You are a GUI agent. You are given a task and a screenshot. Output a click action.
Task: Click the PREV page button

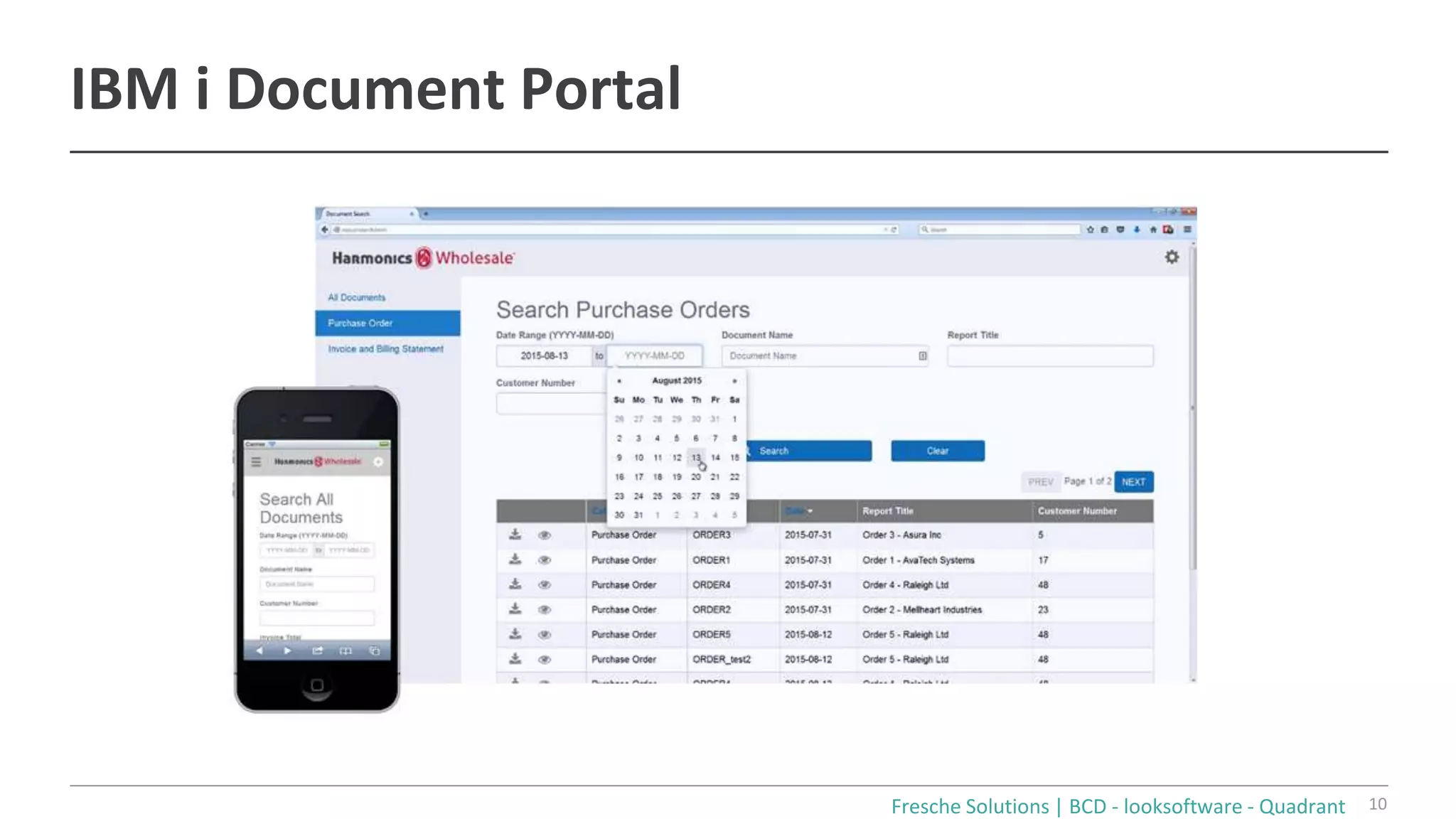[1041, 482]
